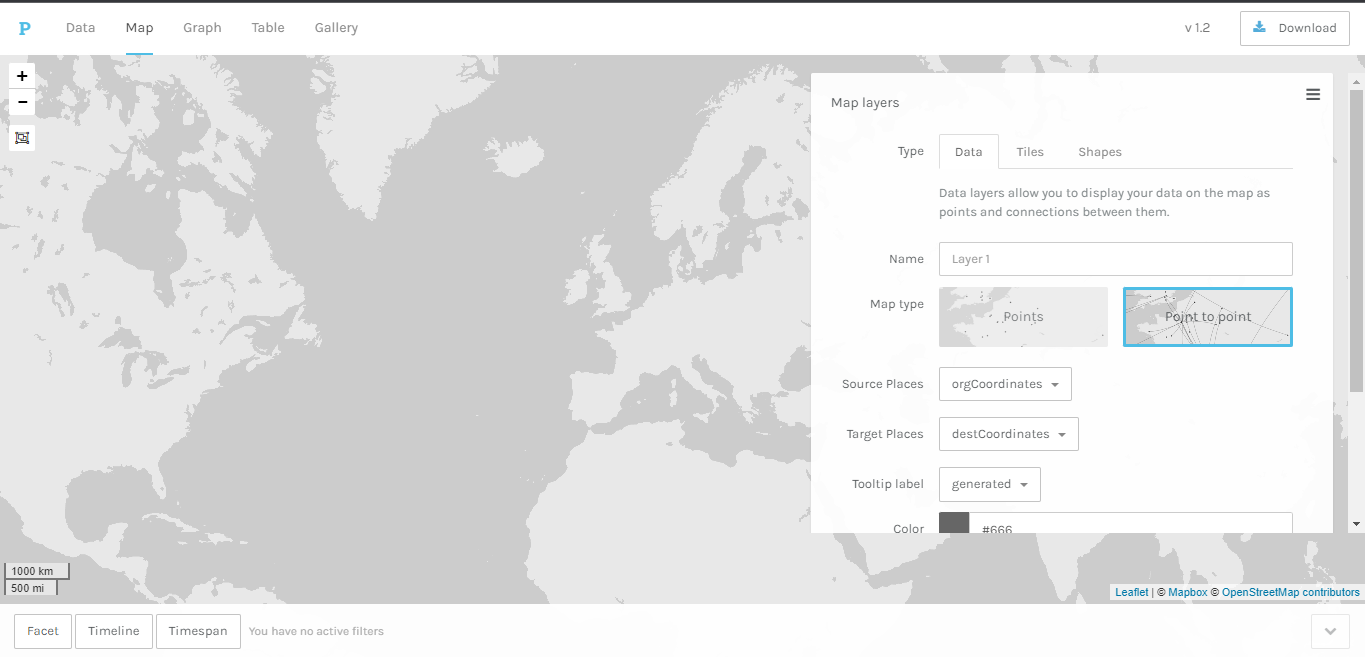Viewport: 1365px width, 657px height.
Task: Open the Source Places orgCoordinates dropdown
Action: tap(1005, 384)
